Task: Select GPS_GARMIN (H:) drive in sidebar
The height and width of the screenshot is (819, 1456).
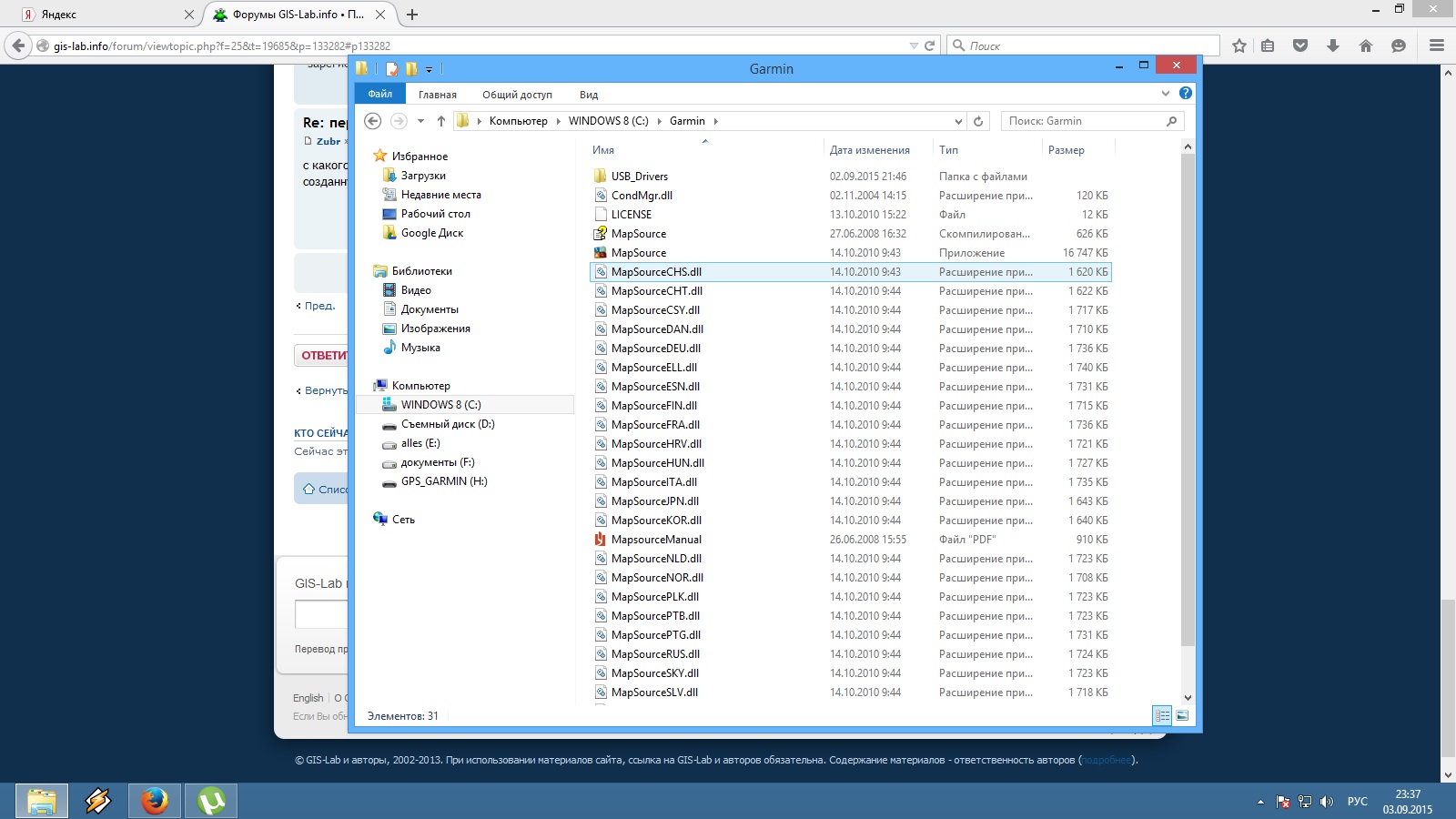Action: point(444,481)
